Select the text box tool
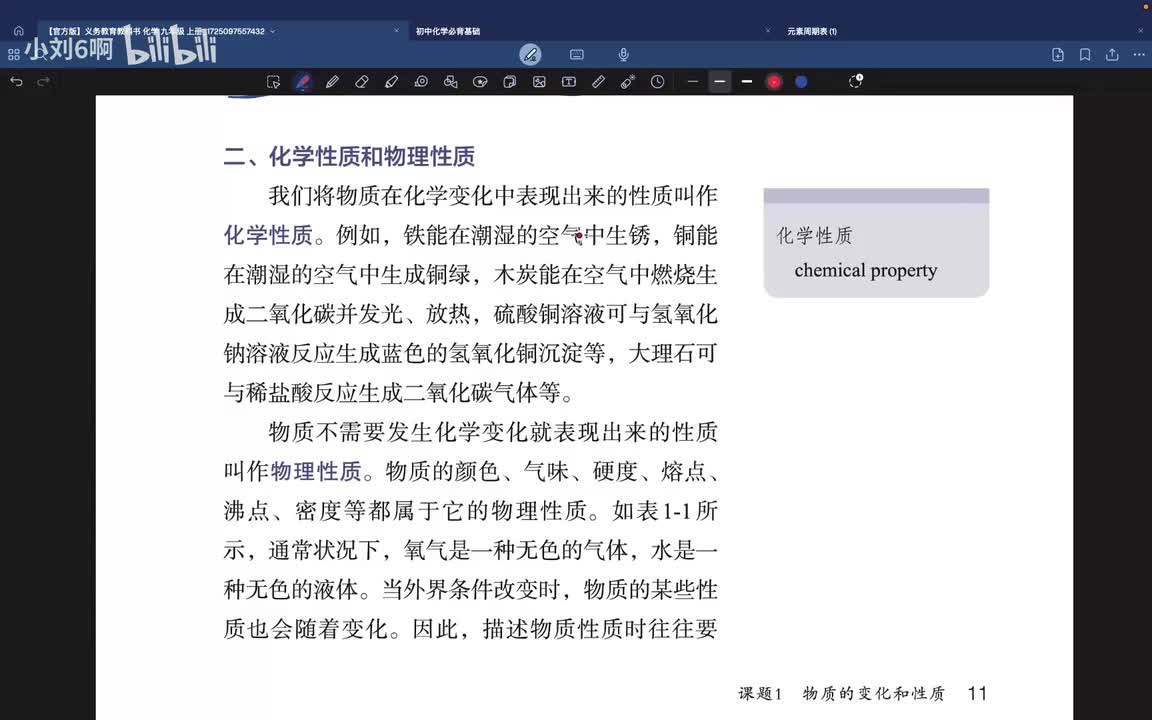1152x720 pixels. coord(569,82)
